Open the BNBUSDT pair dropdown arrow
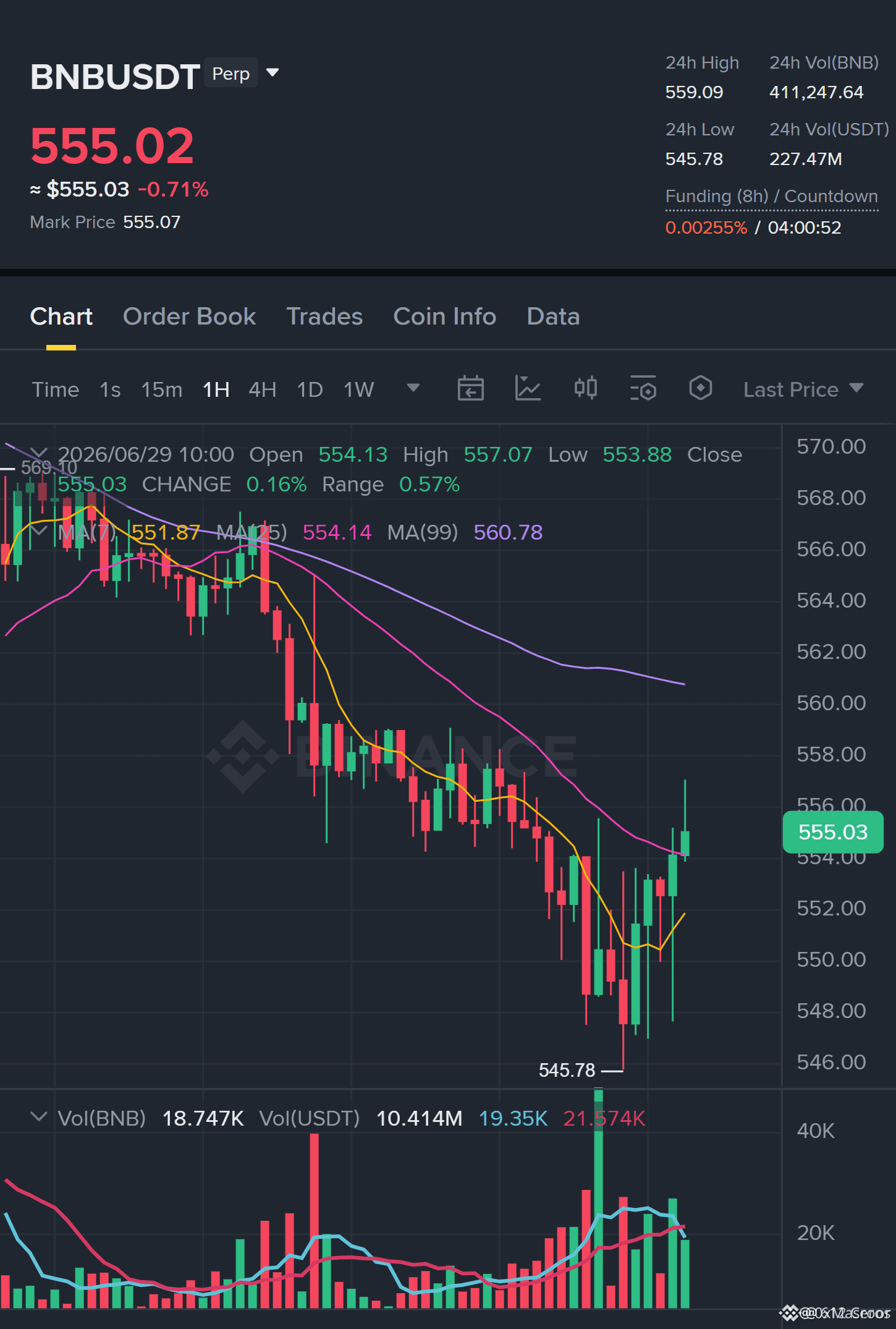The height and width of the screenshot is (1329, 896). tap(273, 73)
